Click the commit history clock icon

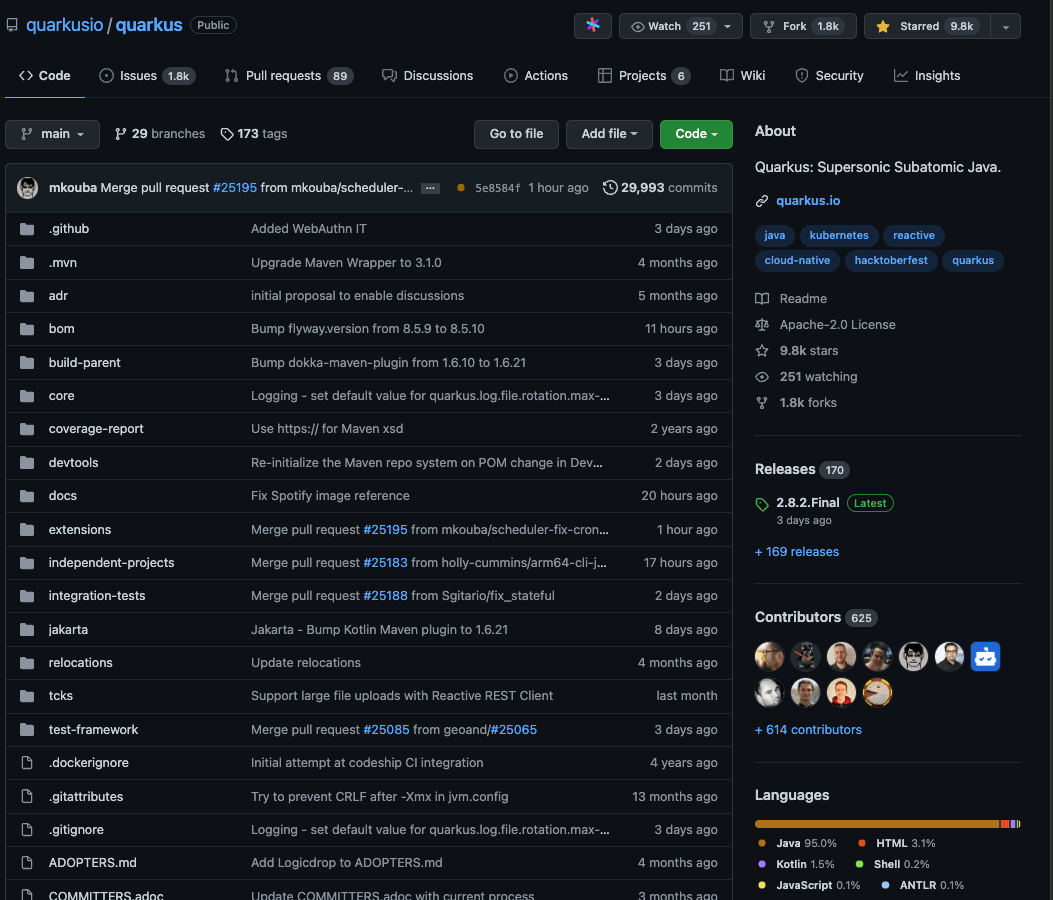pos(610,187)
